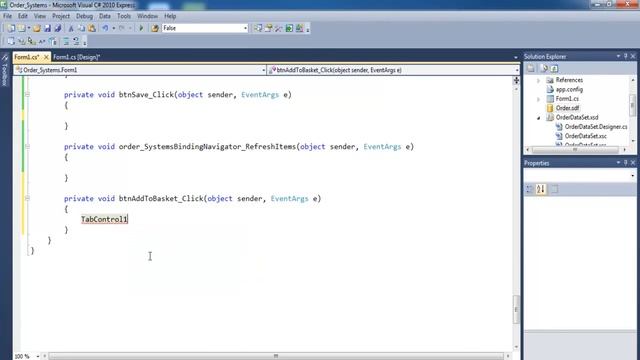The height and width of the screenshot is (360, 640).
Task: Click the Start Page toolbar icon
Action: click(289, 28)
